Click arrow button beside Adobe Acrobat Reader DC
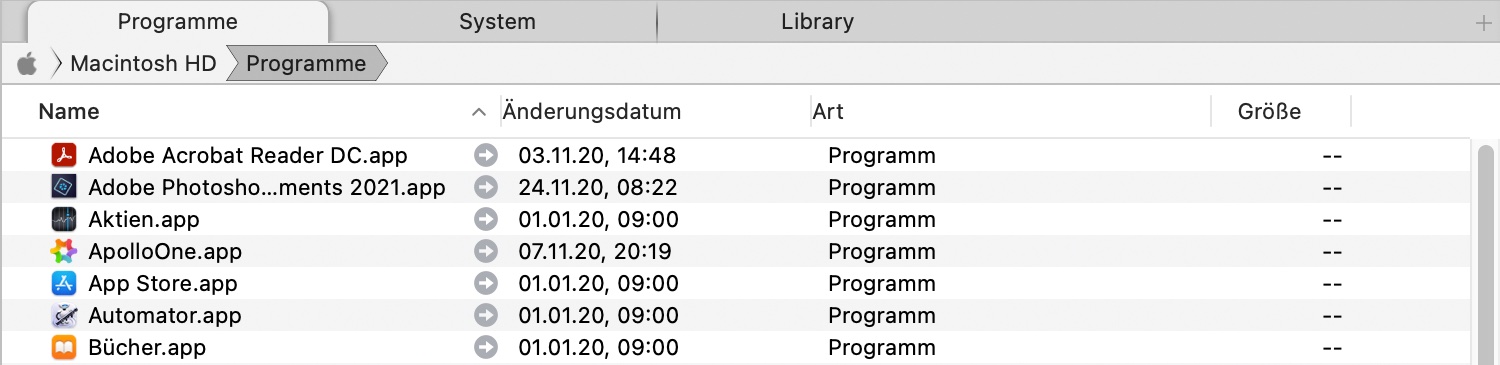The height and width of the screenshot is (365, 1500). coord(485,156)
